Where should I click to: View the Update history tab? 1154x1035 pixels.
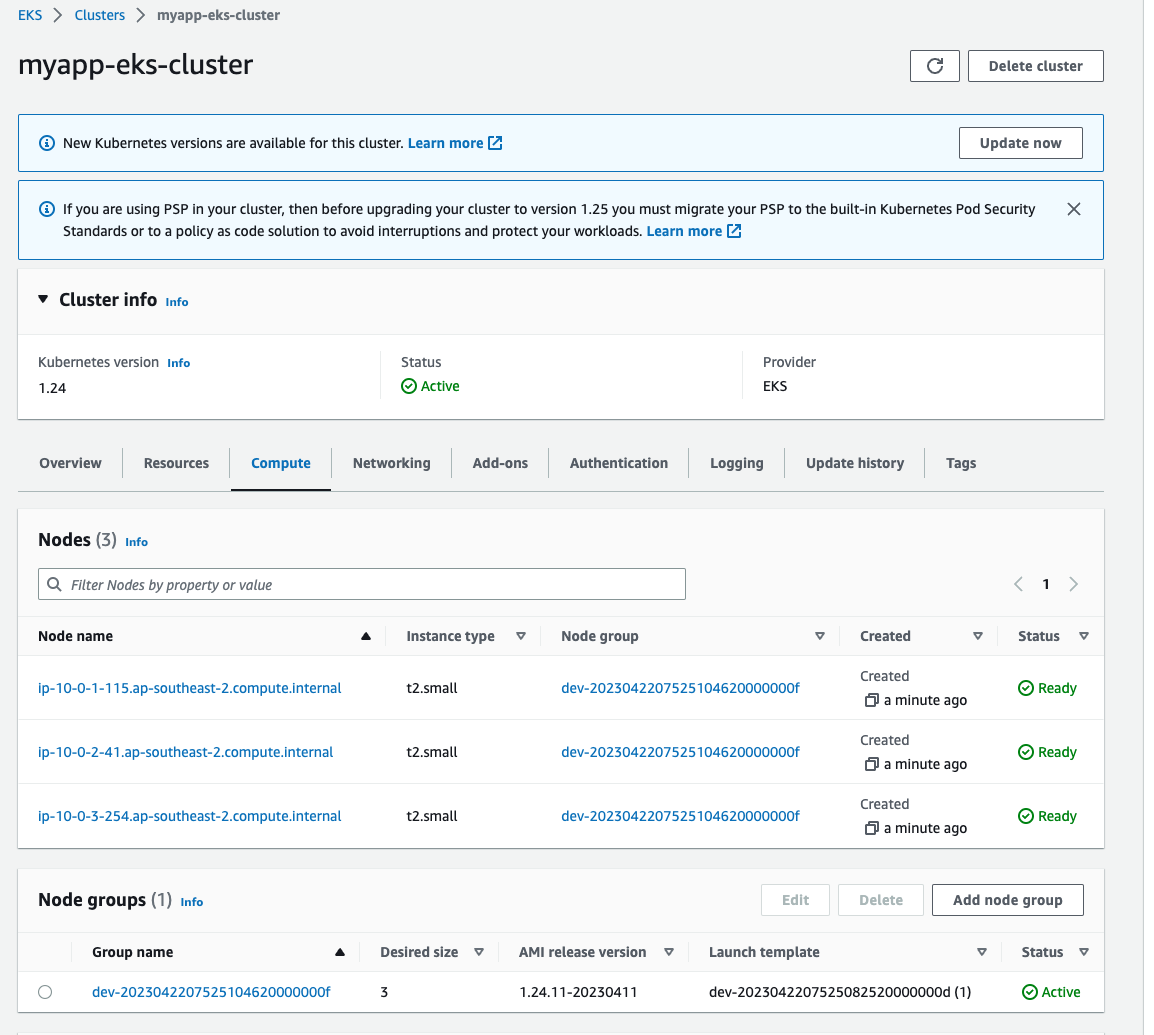pyautogui.click(x=855, y=463)
